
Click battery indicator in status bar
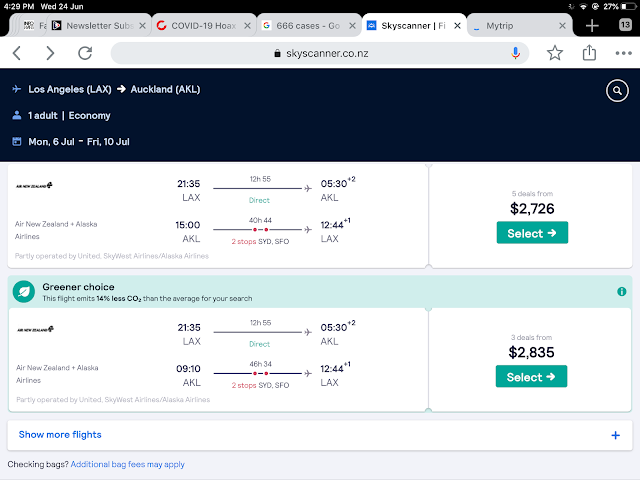(629, 7)
